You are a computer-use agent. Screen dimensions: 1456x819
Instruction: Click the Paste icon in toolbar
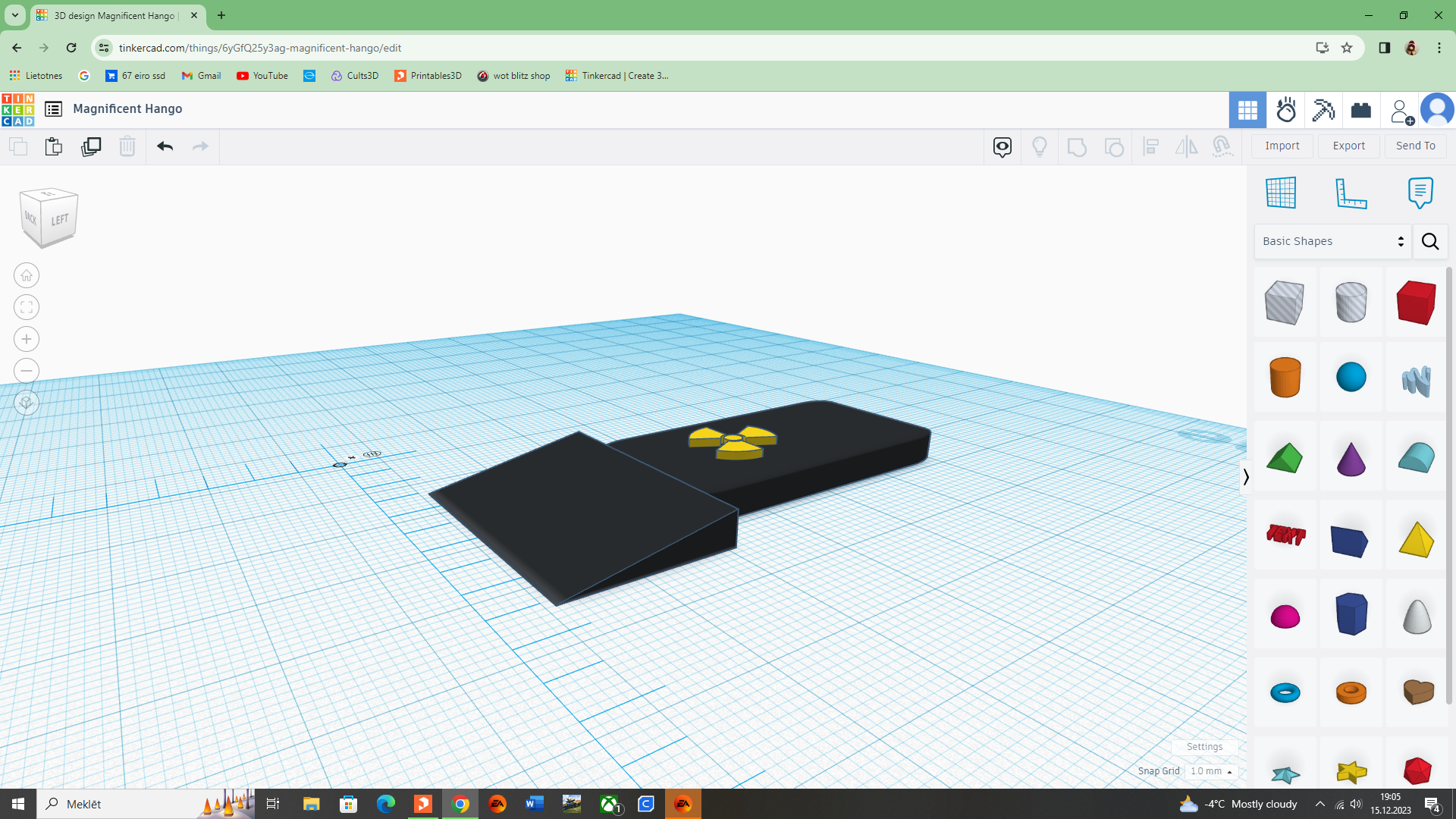53,146
